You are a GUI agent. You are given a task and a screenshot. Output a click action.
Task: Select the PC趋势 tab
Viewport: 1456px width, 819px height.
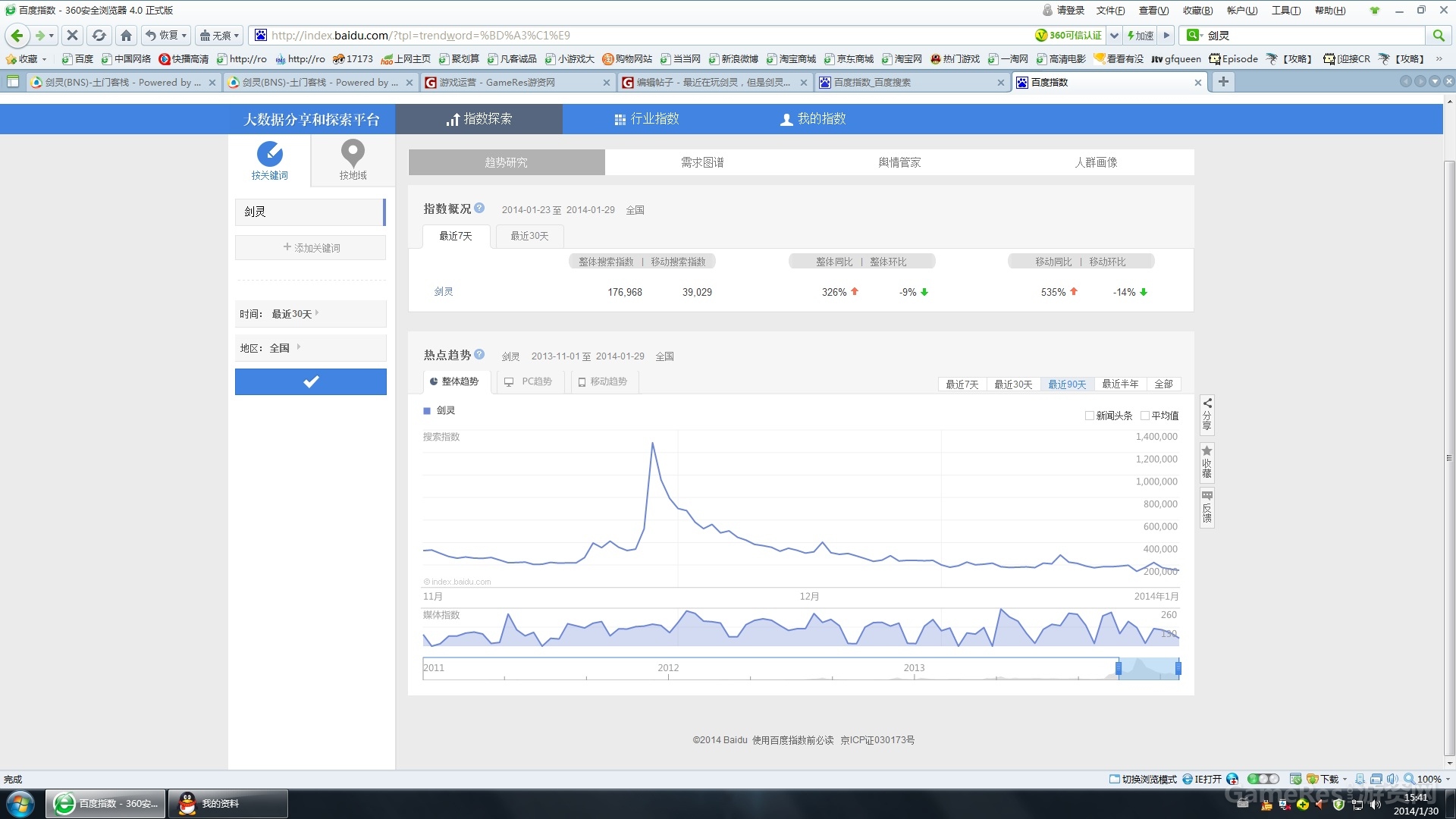529,381
